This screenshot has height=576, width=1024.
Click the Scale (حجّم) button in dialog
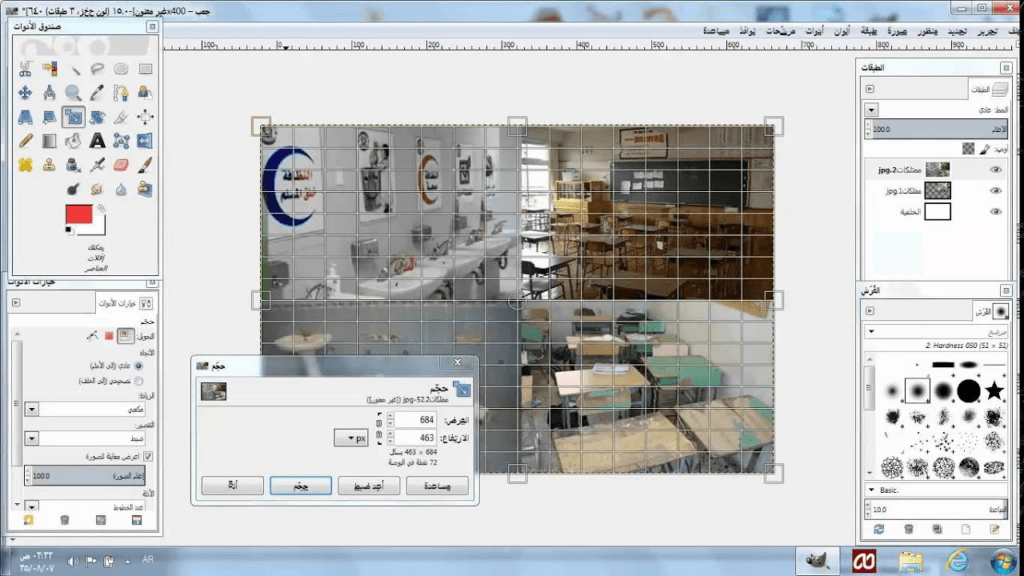click(294, 485)
